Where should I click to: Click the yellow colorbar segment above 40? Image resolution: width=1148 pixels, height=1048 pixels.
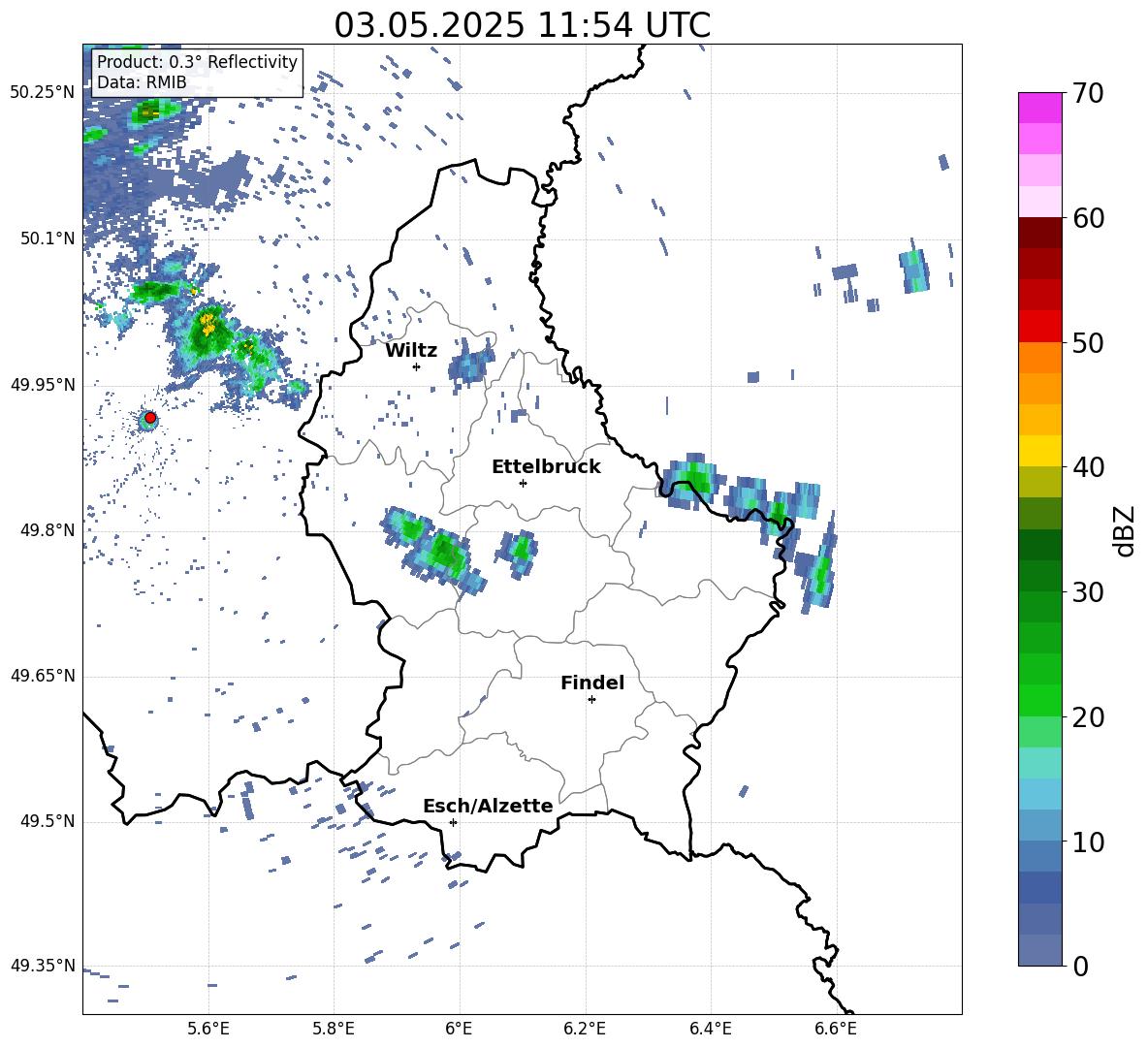tap(1039, 451)
